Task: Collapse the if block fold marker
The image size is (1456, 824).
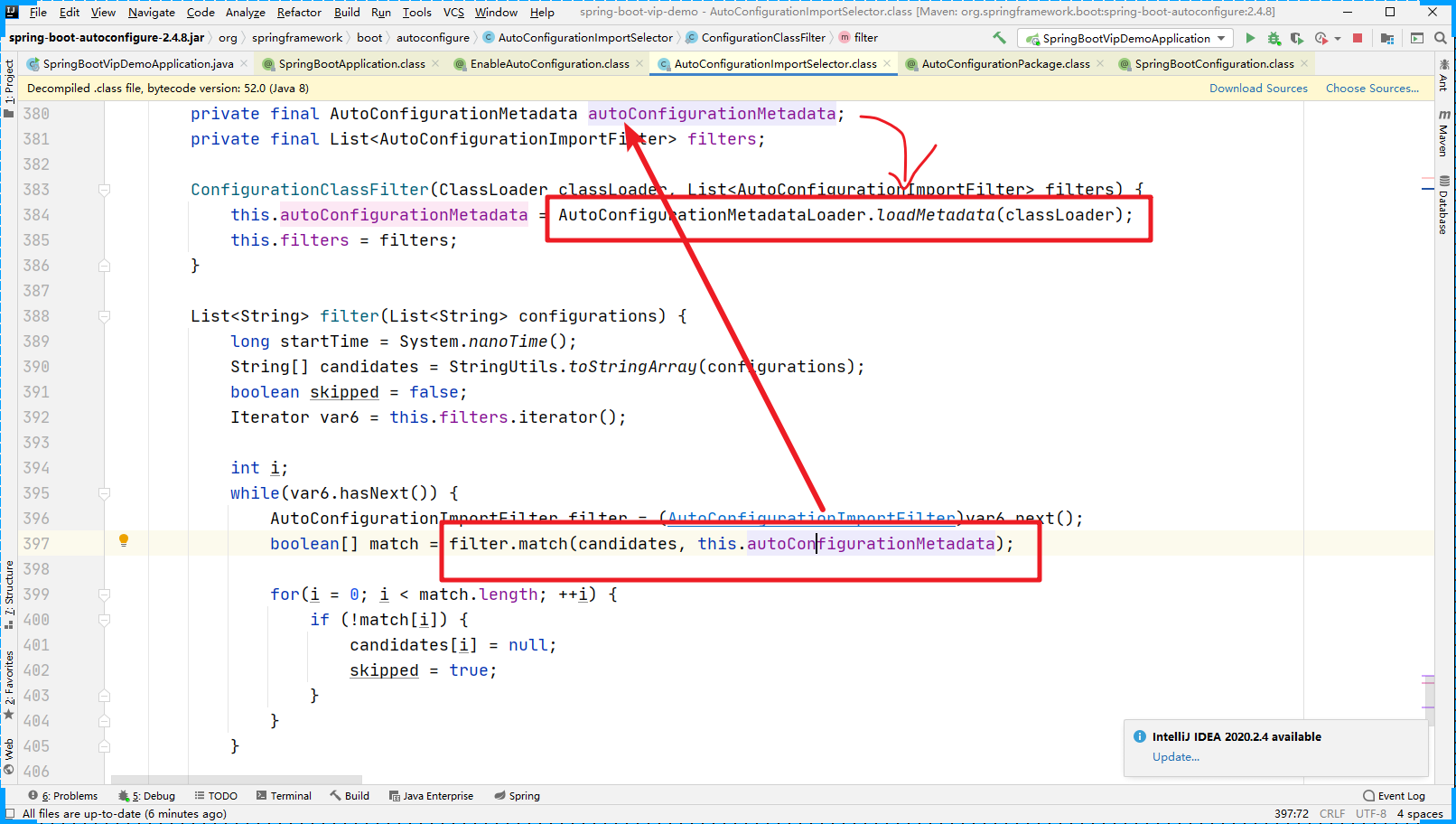Action: [104, 620]
